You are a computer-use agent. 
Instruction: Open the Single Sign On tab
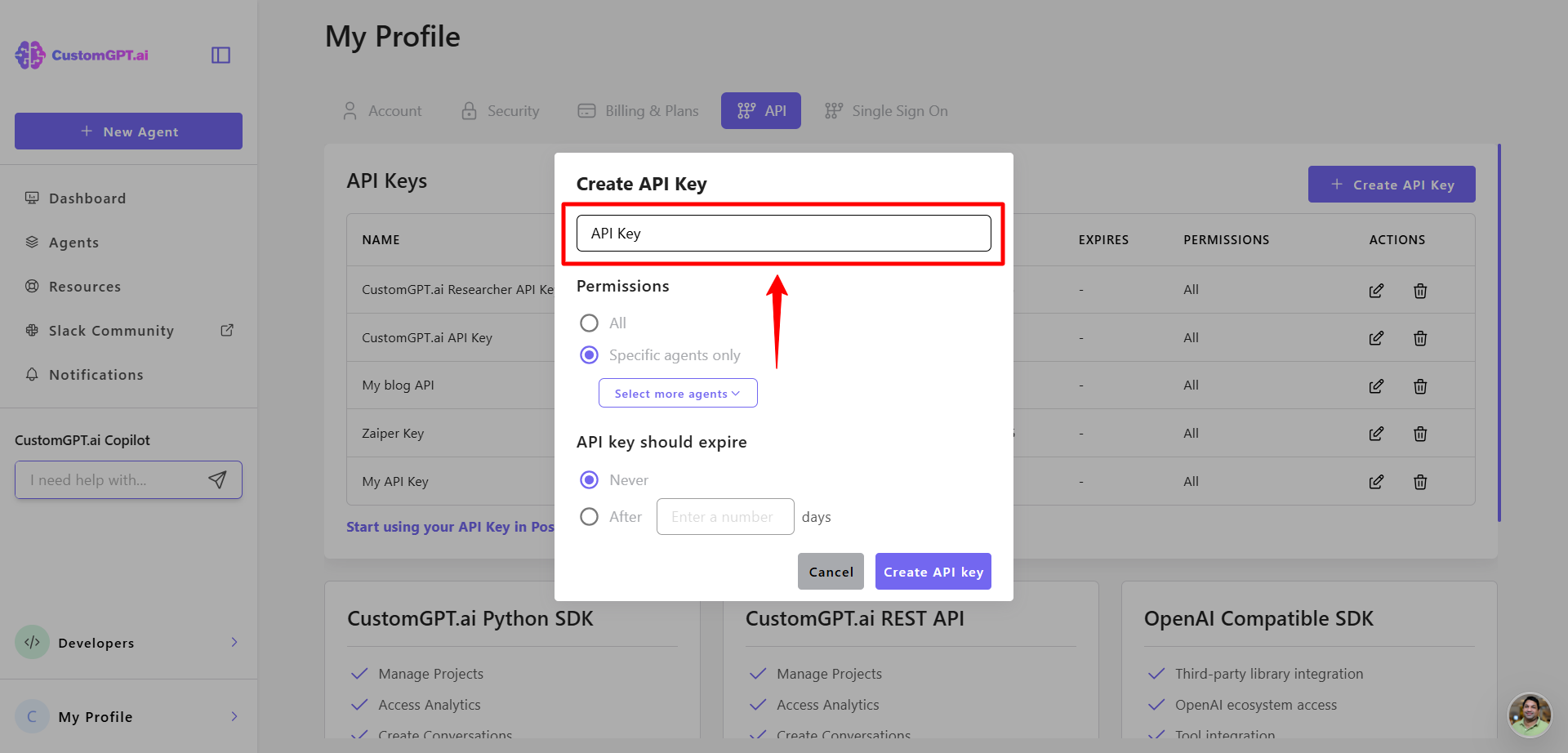(886, 110)
